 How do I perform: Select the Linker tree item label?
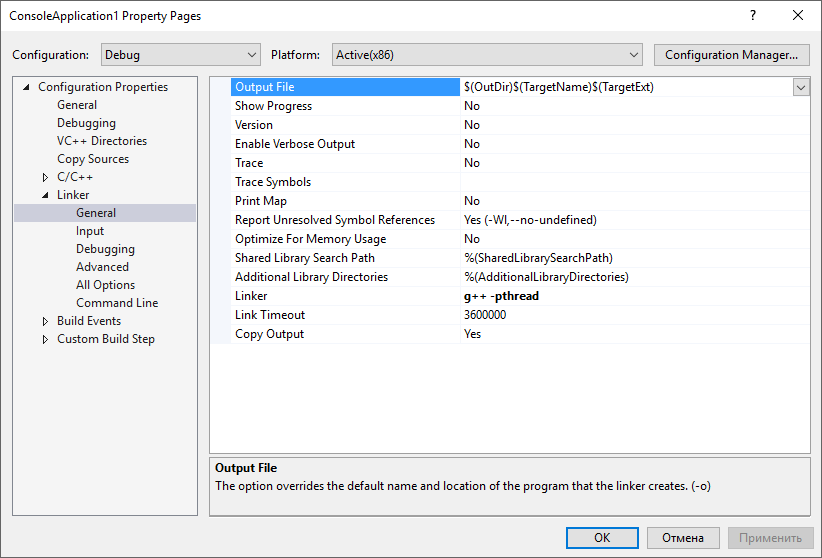[73, 195]
